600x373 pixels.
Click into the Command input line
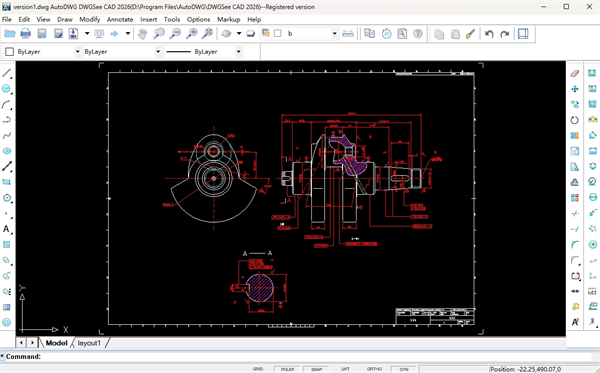[298, 357]
